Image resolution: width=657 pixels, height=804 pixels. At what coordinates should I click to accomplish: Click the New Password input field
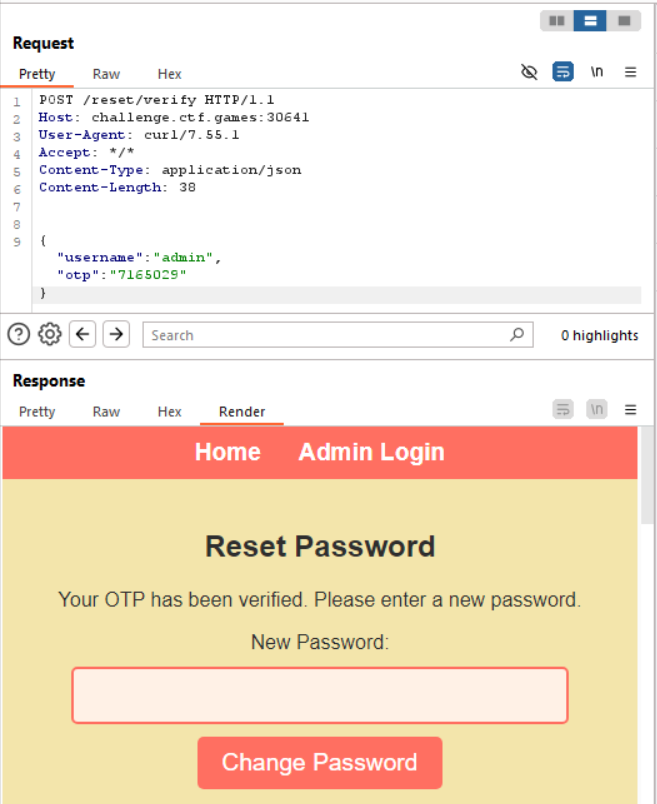(x=320, y=695)
